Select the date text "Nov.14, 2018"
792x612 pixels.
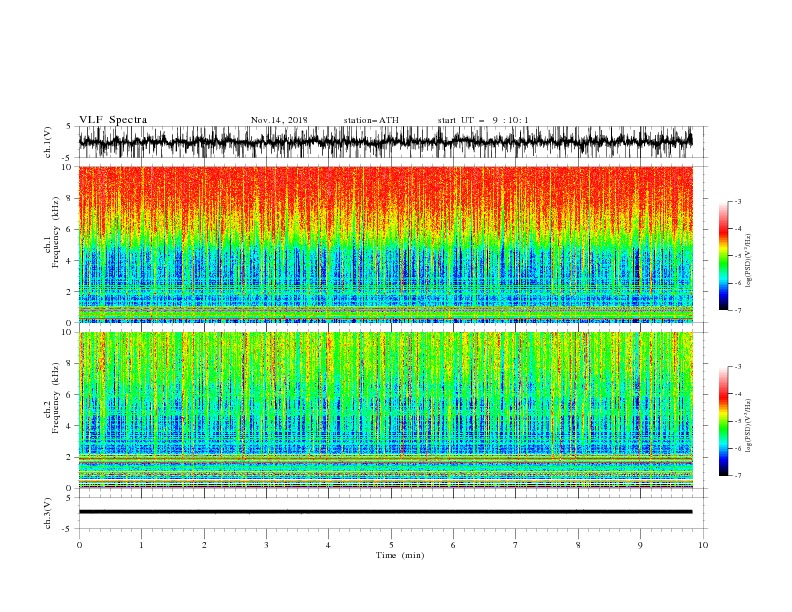279,120
